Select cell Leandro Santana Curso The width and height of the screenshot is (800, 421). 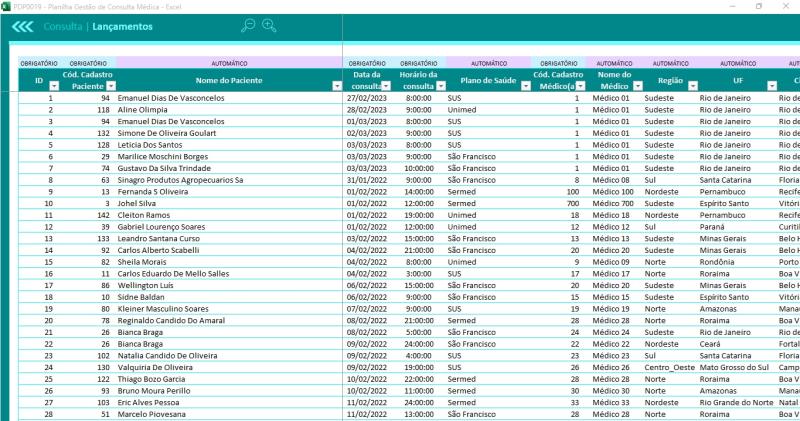[x=229, y=239]
